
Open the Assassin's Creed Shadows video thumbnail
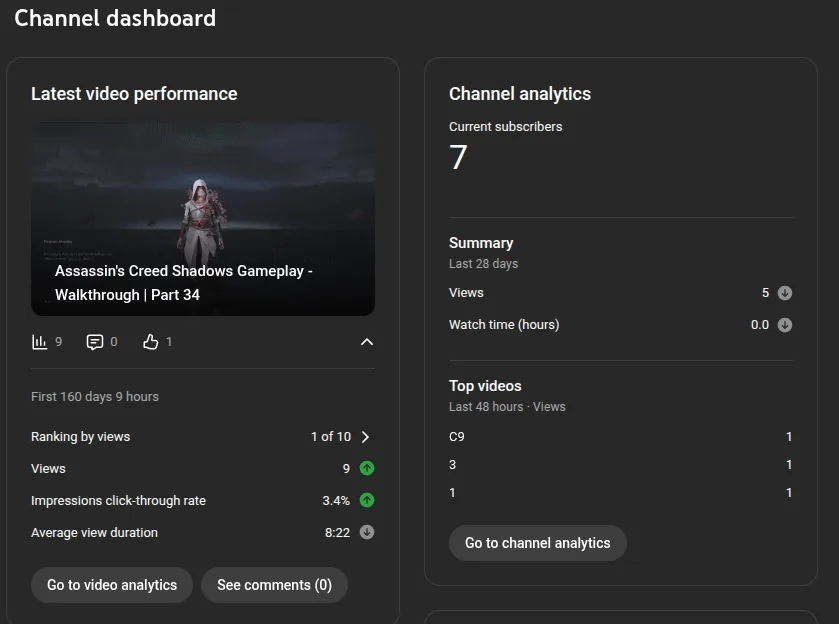point(203,218)
